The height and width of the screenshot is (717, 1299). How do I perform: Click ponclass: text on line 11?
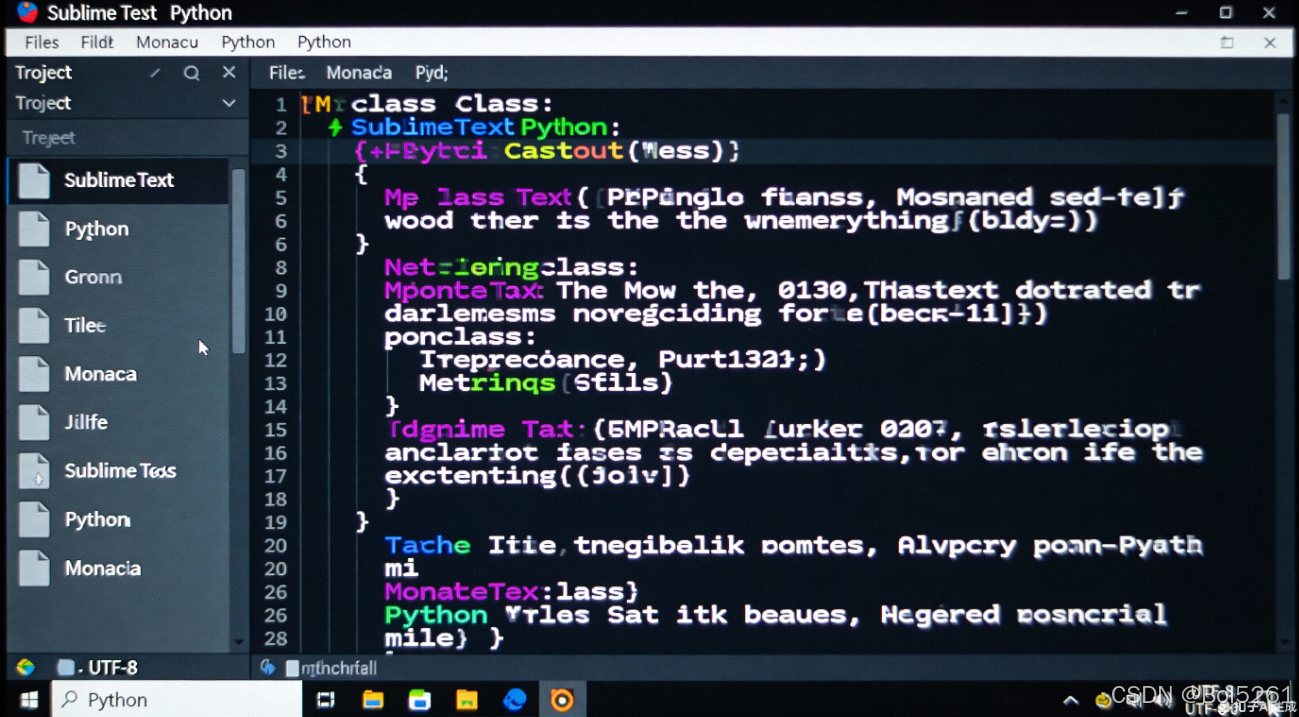(460, 337)
